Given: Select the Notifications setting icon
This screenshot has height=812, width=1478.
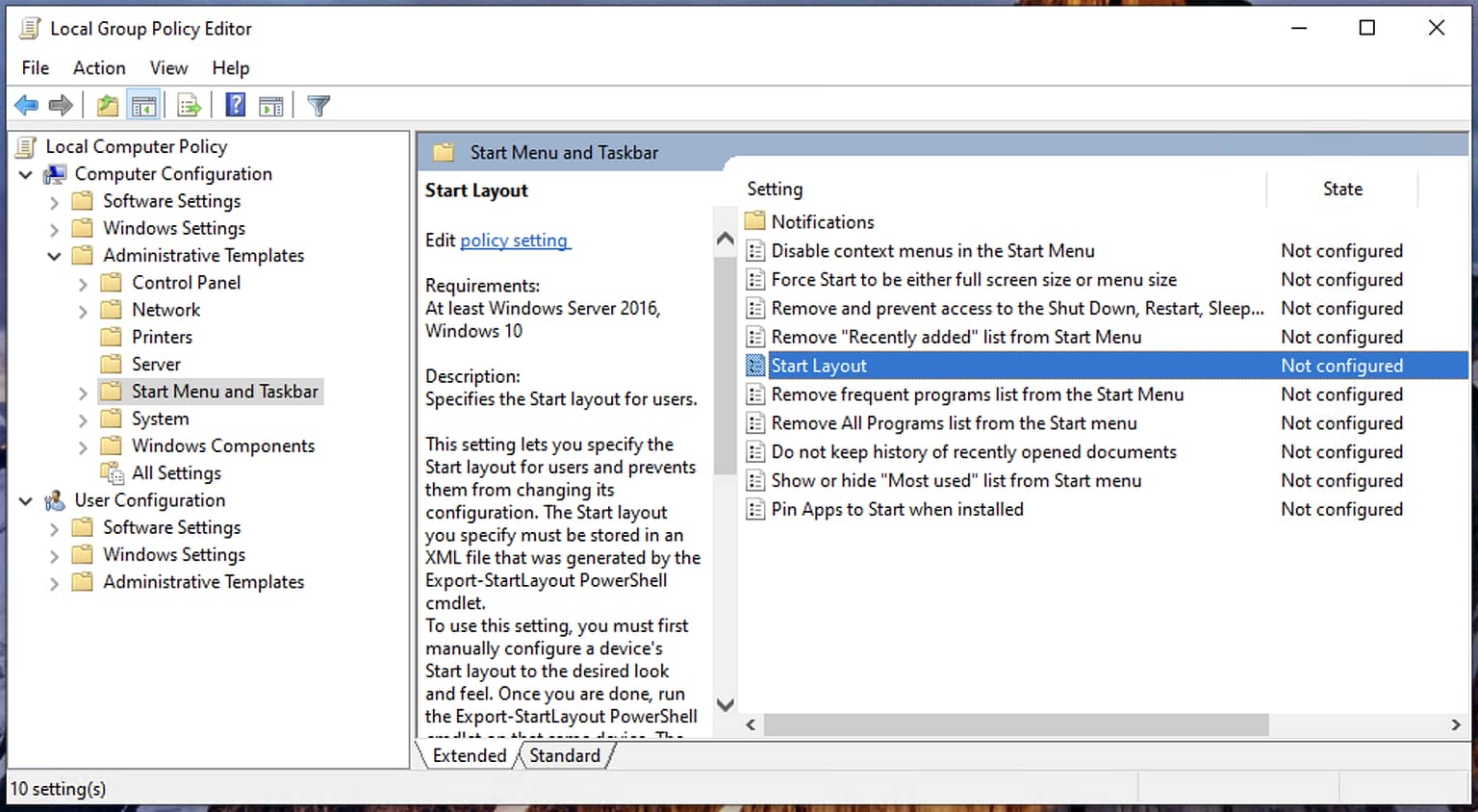Looking at the screenshot, I should 754,221.
